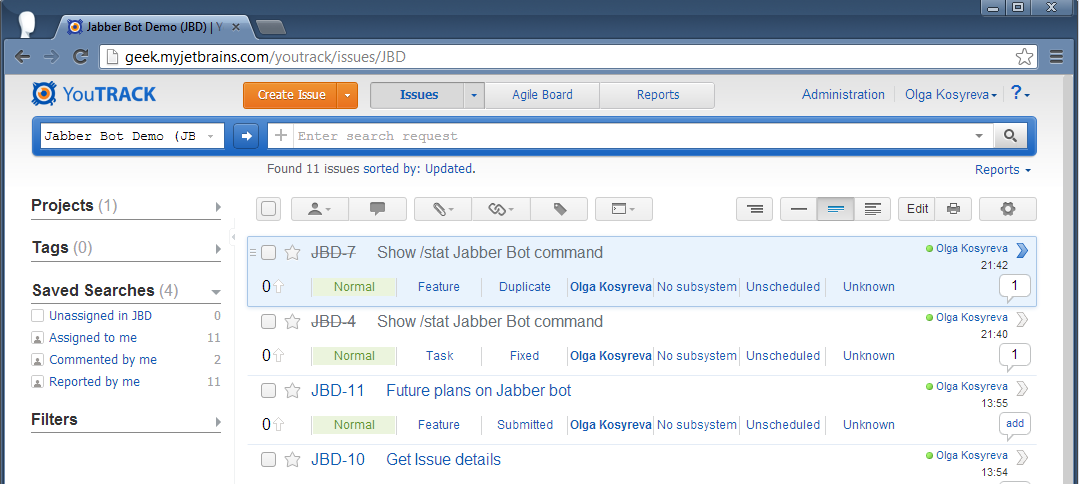The width and height of the screenshot is (1079, 484).
Task: Open Assigned to me saved search
Action: [93, 338]
